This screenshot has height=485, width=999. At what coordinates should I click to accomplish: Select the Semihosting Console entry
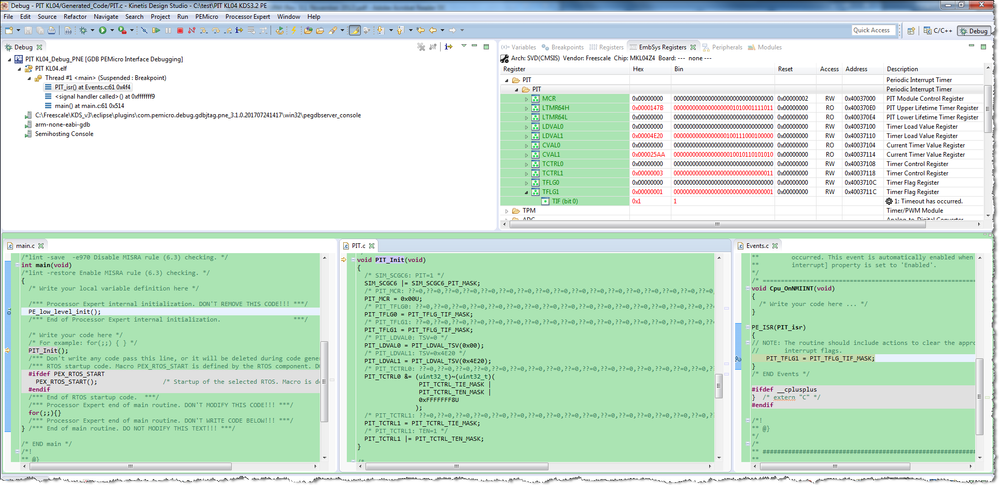64,133
